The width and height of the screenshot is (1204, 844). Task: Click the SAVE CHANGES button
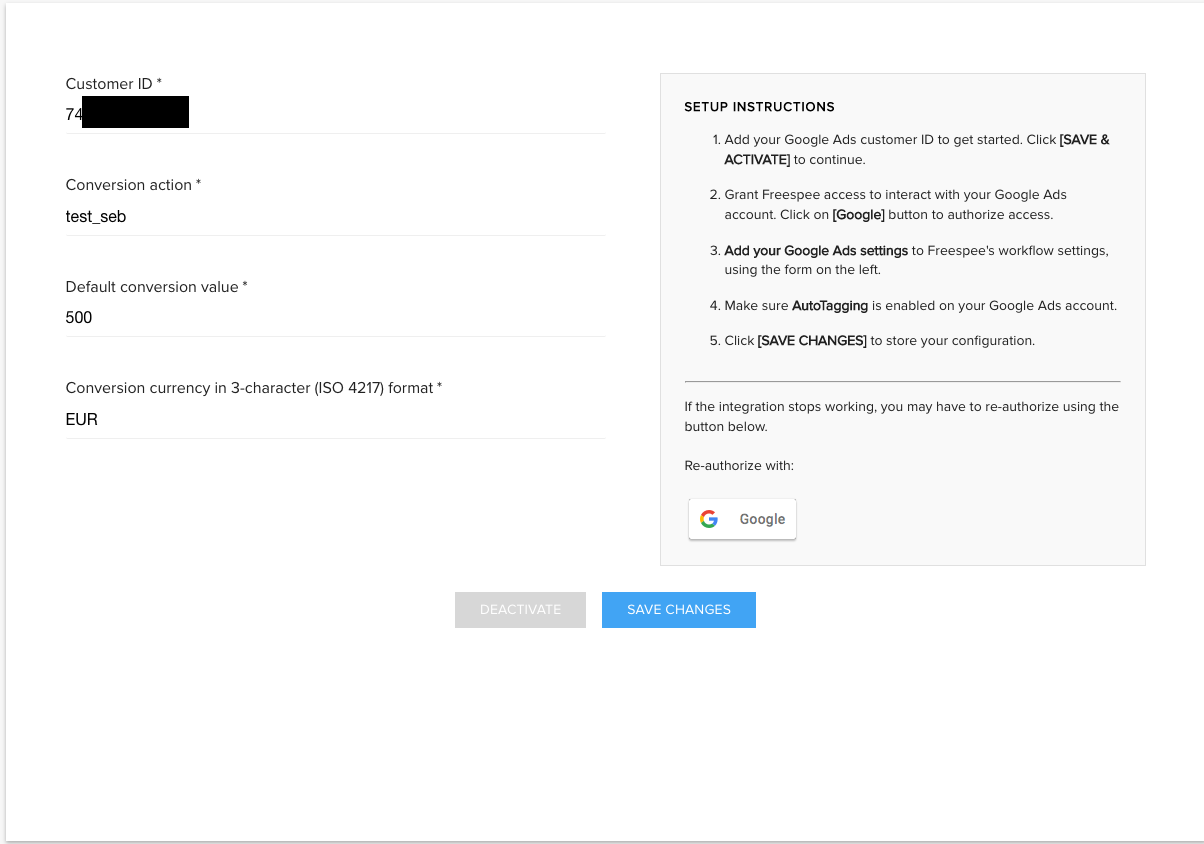click(x=679, y=610)
